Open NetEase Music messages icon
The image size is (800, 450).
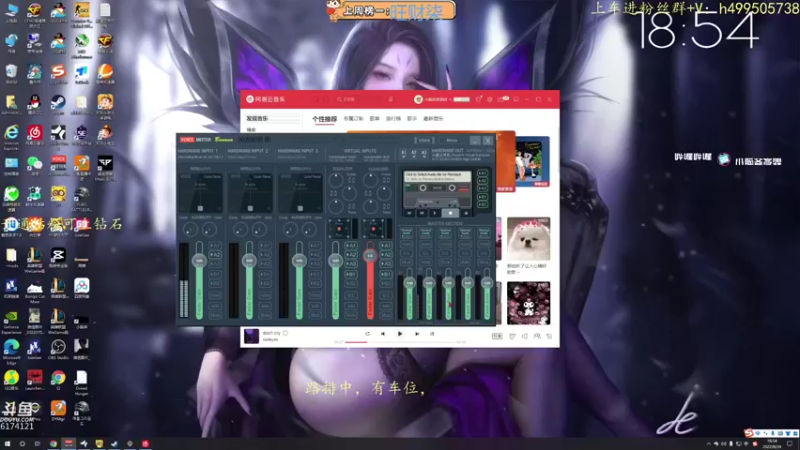pyautogui.click(x=502, y=99)
